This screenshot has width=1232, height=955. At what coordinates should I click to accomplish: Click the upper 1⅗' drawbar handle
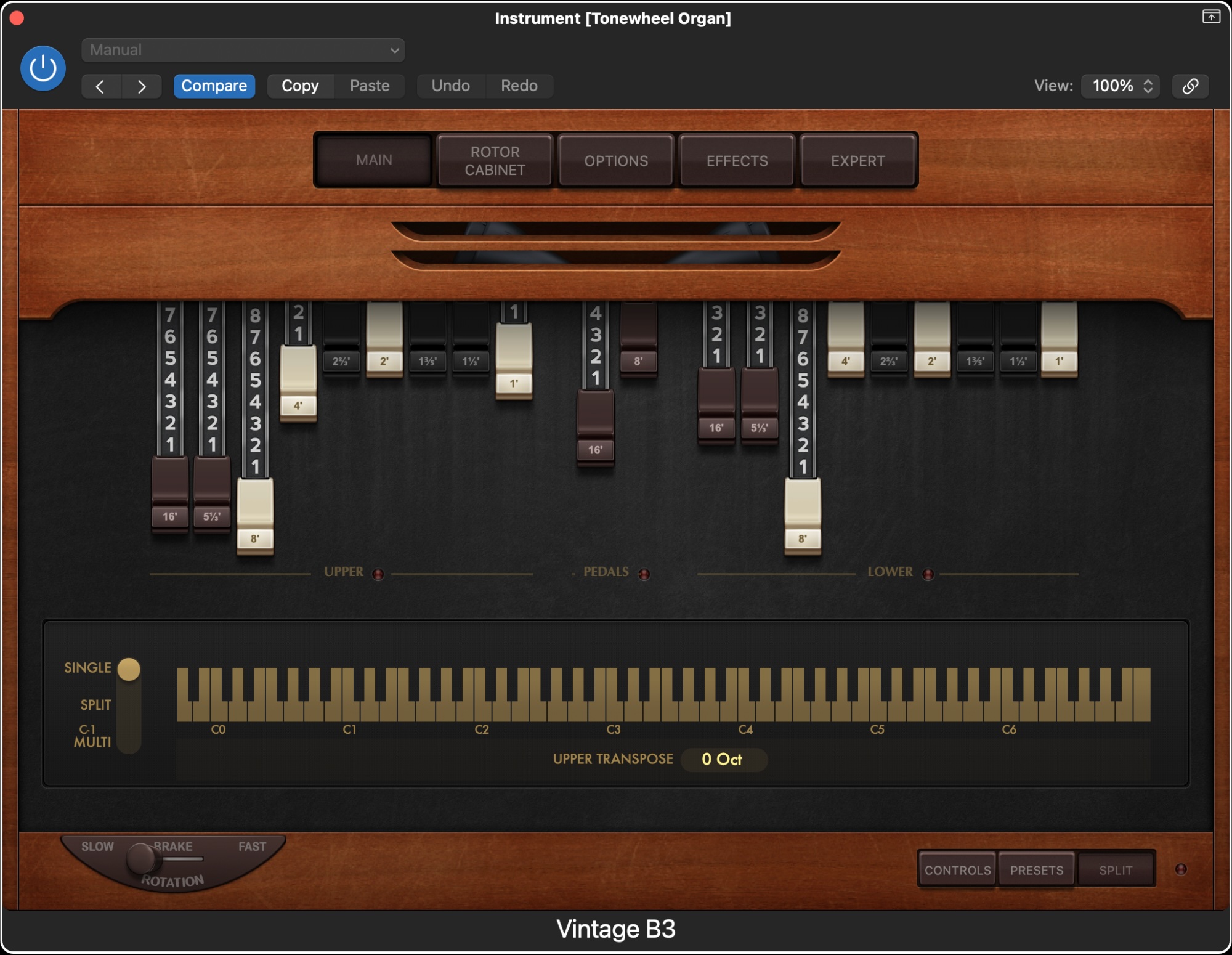(428, 339)
